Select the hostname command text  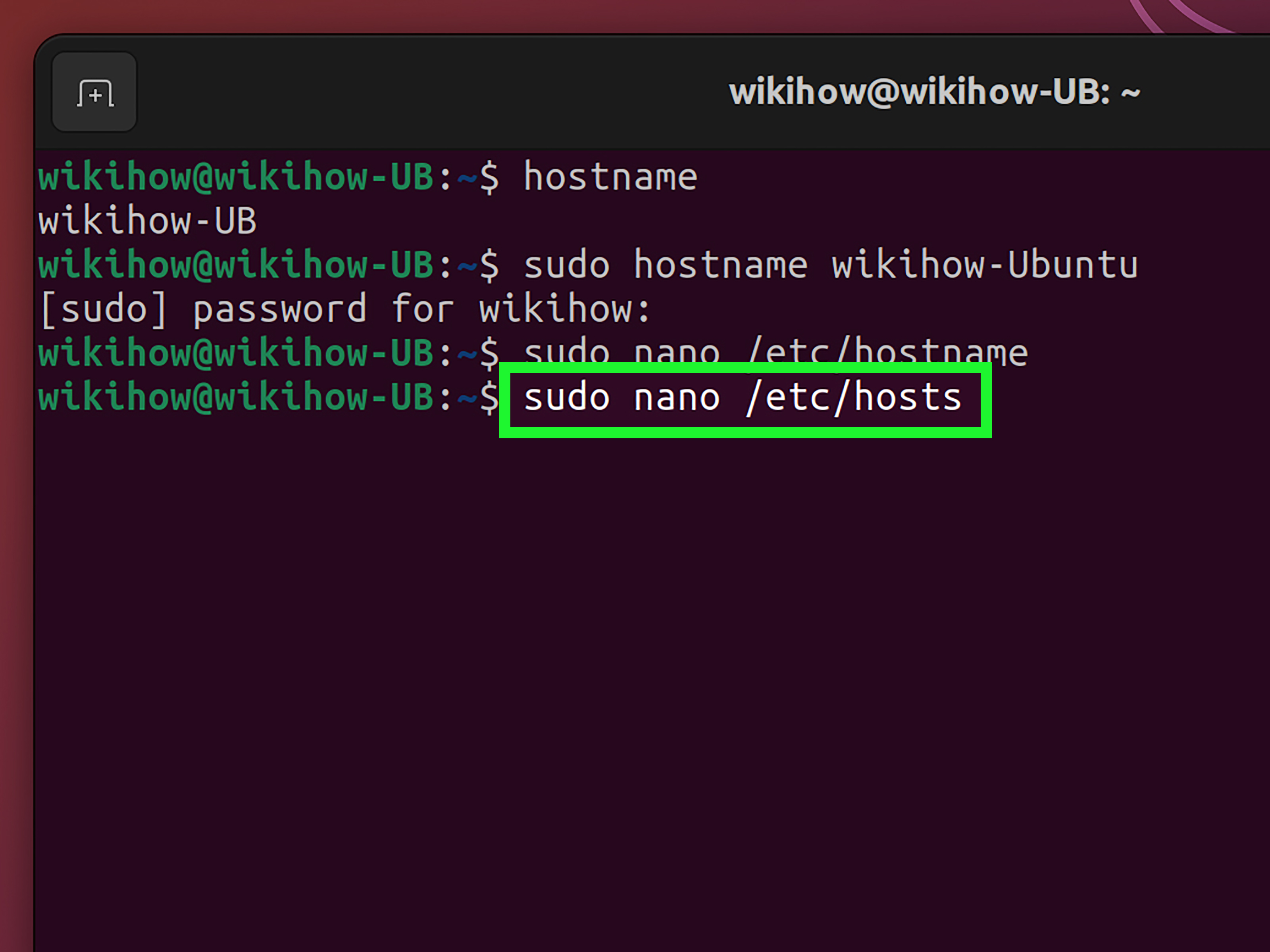(610, 176)
